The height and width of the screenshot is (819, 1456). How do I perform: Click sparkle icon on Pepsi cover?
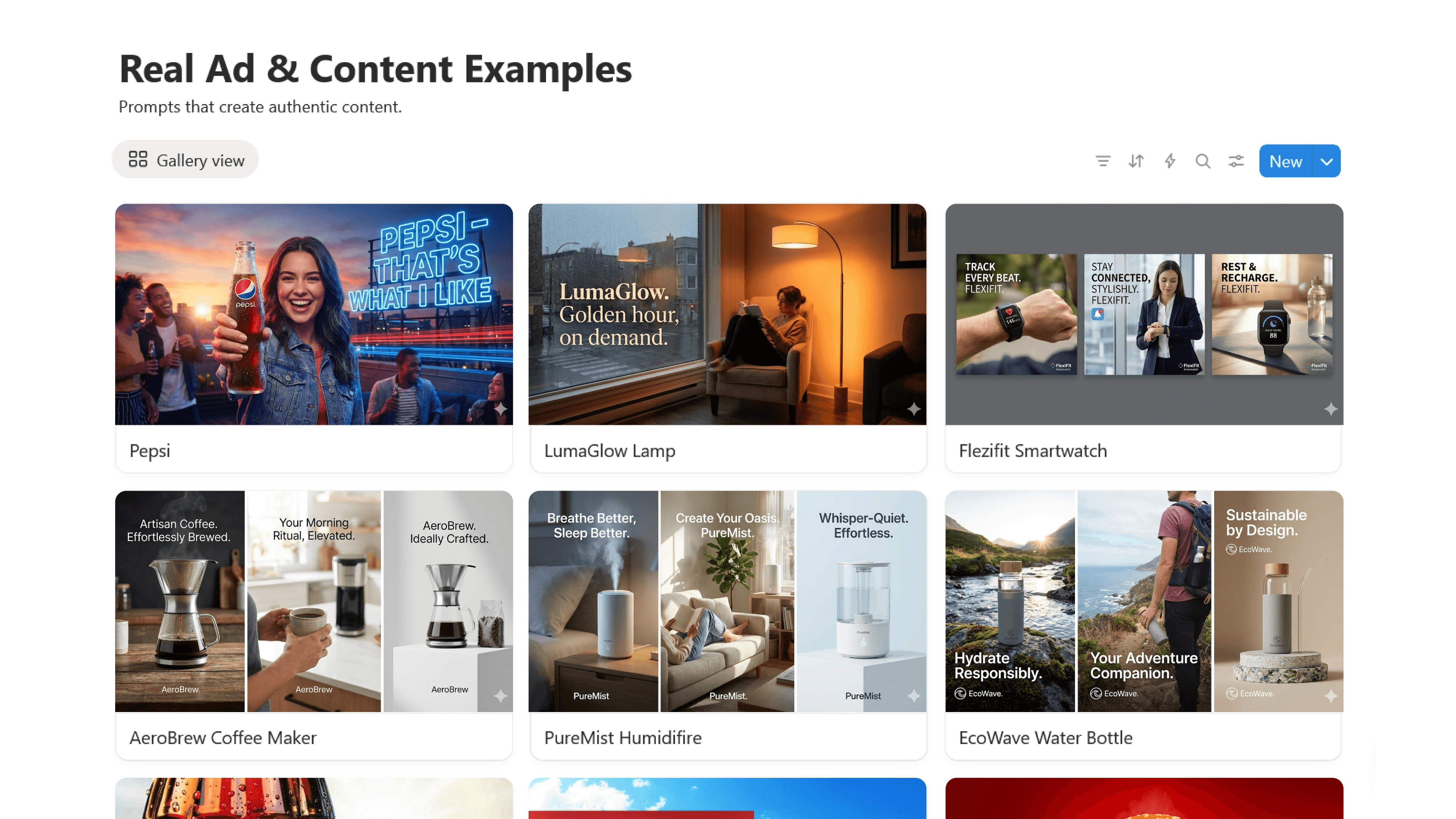tap(500, 408)
